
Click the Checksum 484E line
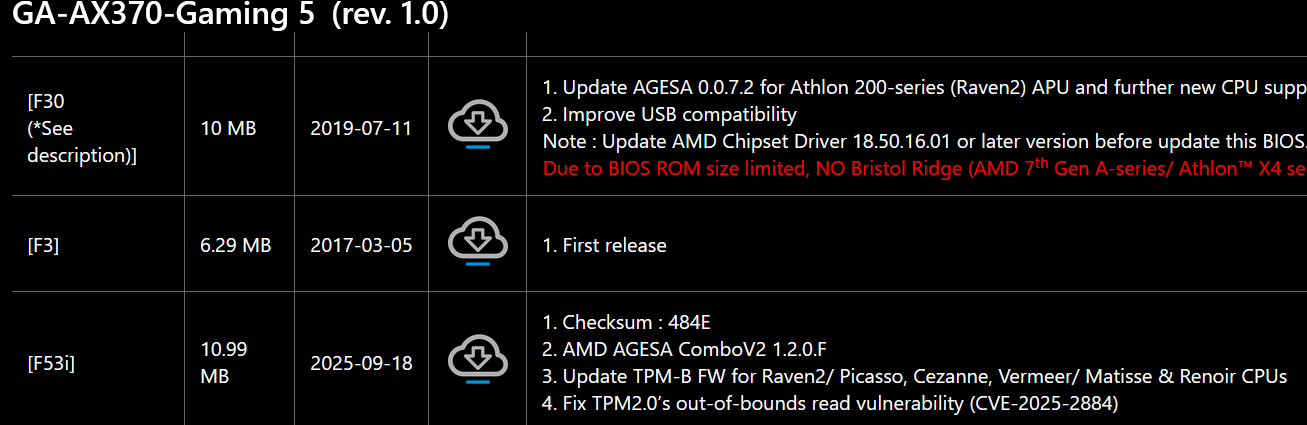[627, 322]
